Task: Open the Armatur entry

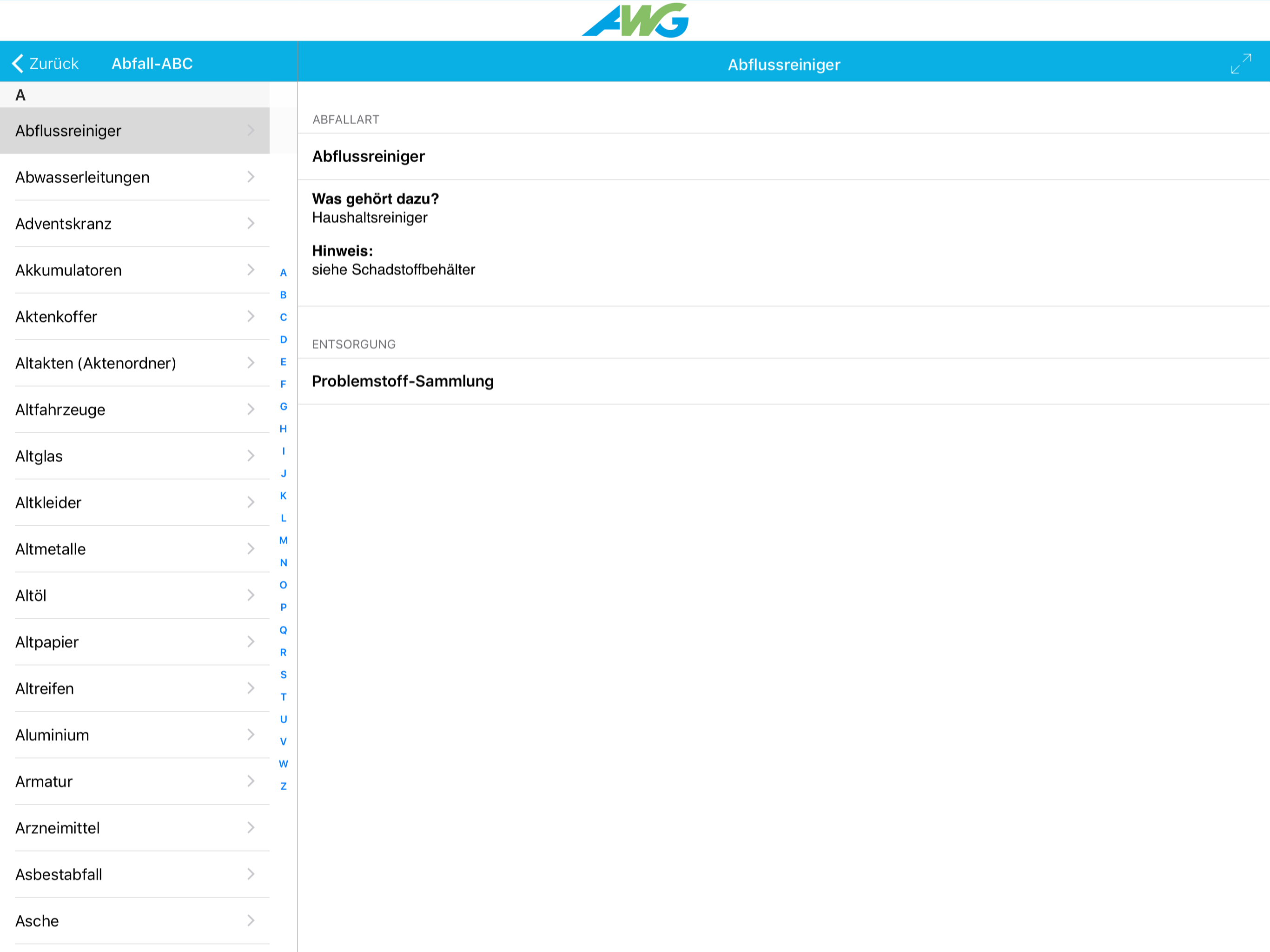Action: click(135, 781)
